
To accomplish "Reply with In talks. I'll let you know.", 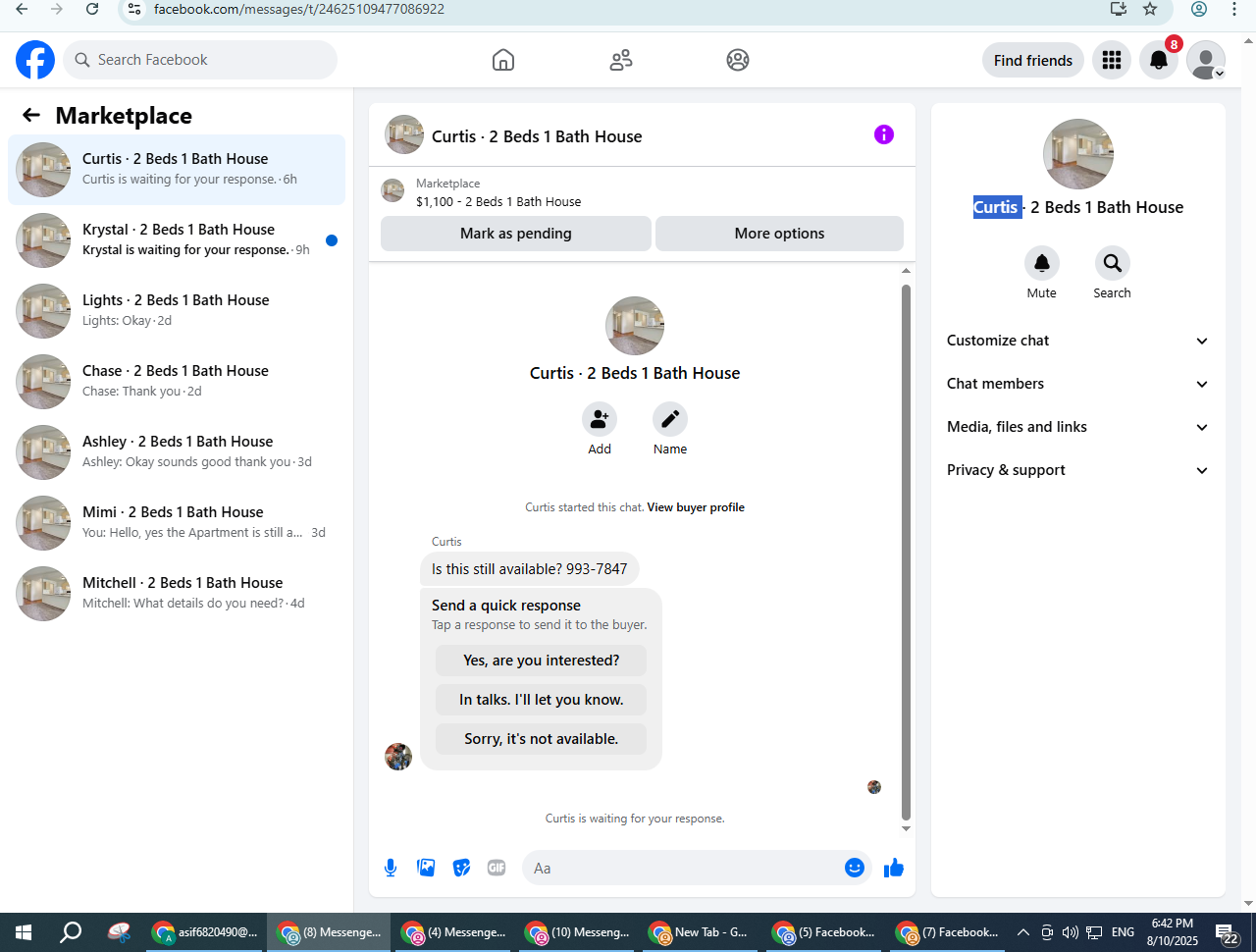I will tap(542, 700).
